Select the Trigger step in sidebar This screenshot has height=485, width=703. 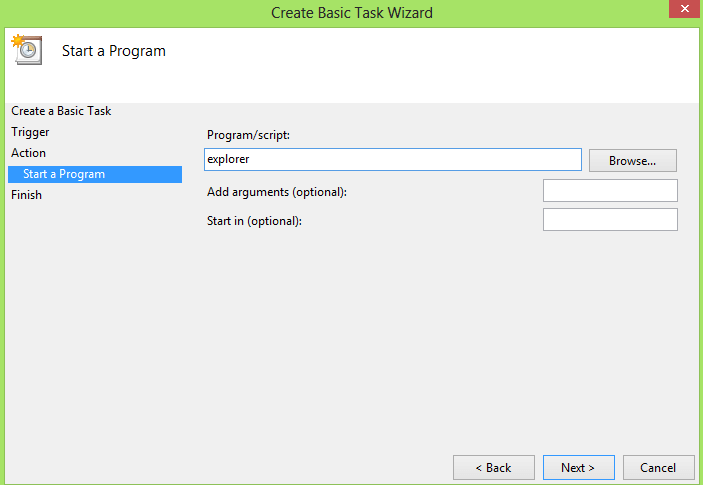pyautogui.click(x=30, y=132)
